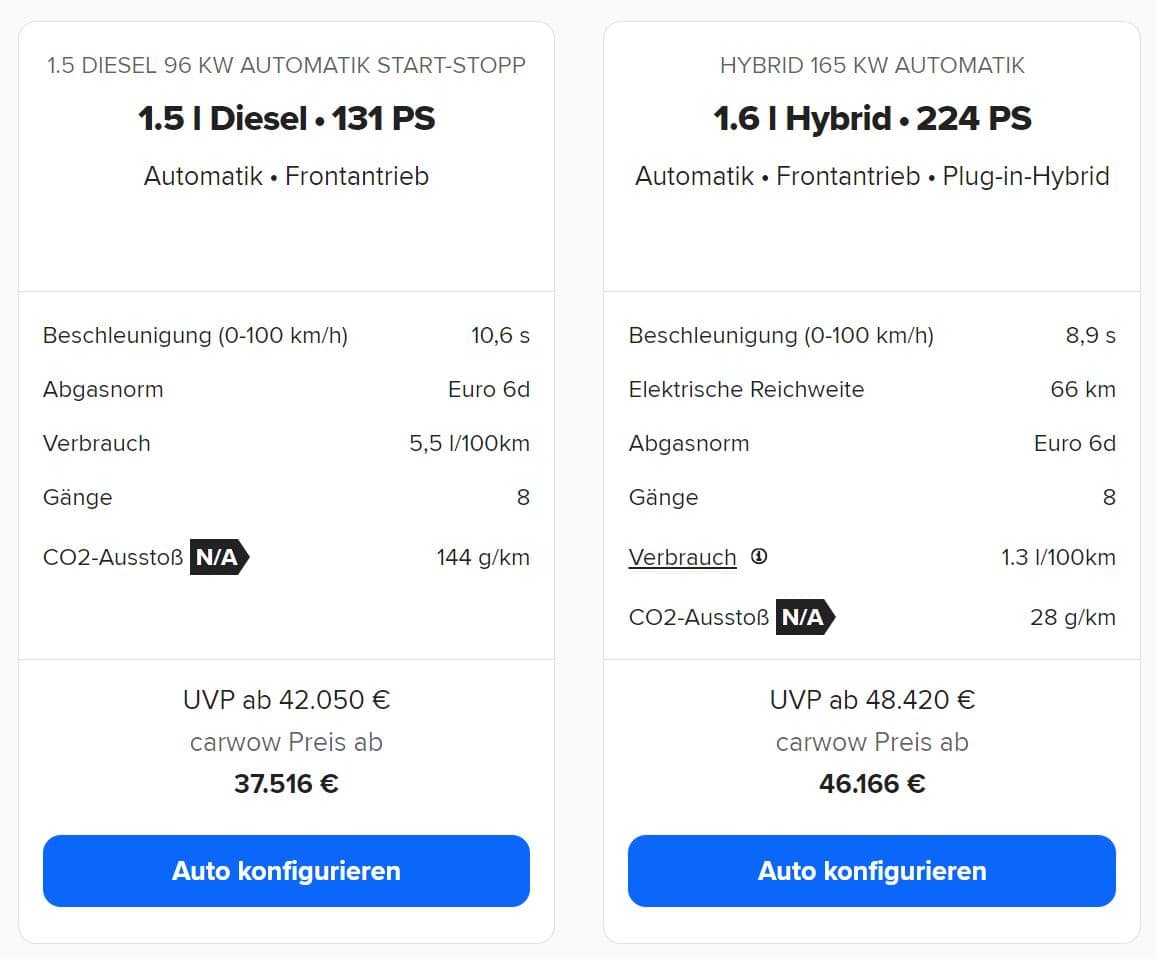The height and width of the screenshot is (959, 1156).
Task: Configure the 1.5 l Diesel car
Action: pyautogui.click(x=286, y=871)
